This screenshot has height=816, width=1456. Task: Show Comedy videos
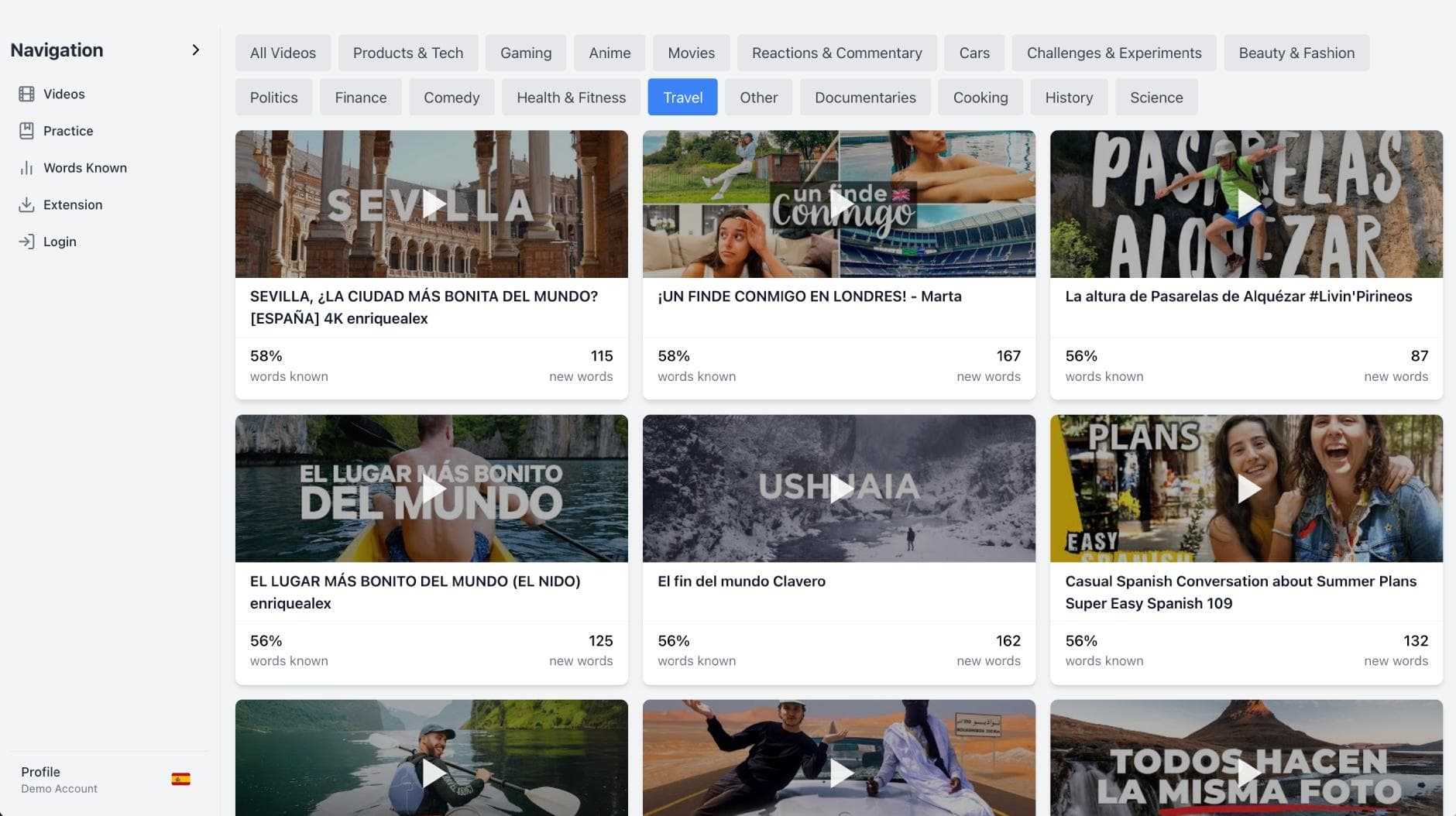point(452,98)
